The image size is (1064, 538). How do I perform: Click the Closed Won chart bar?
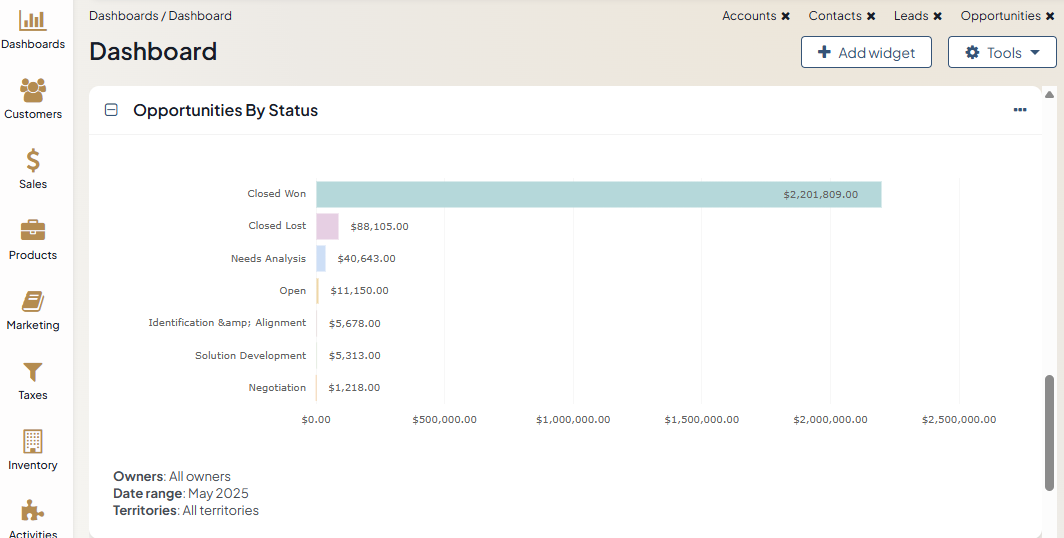[598, 194]
